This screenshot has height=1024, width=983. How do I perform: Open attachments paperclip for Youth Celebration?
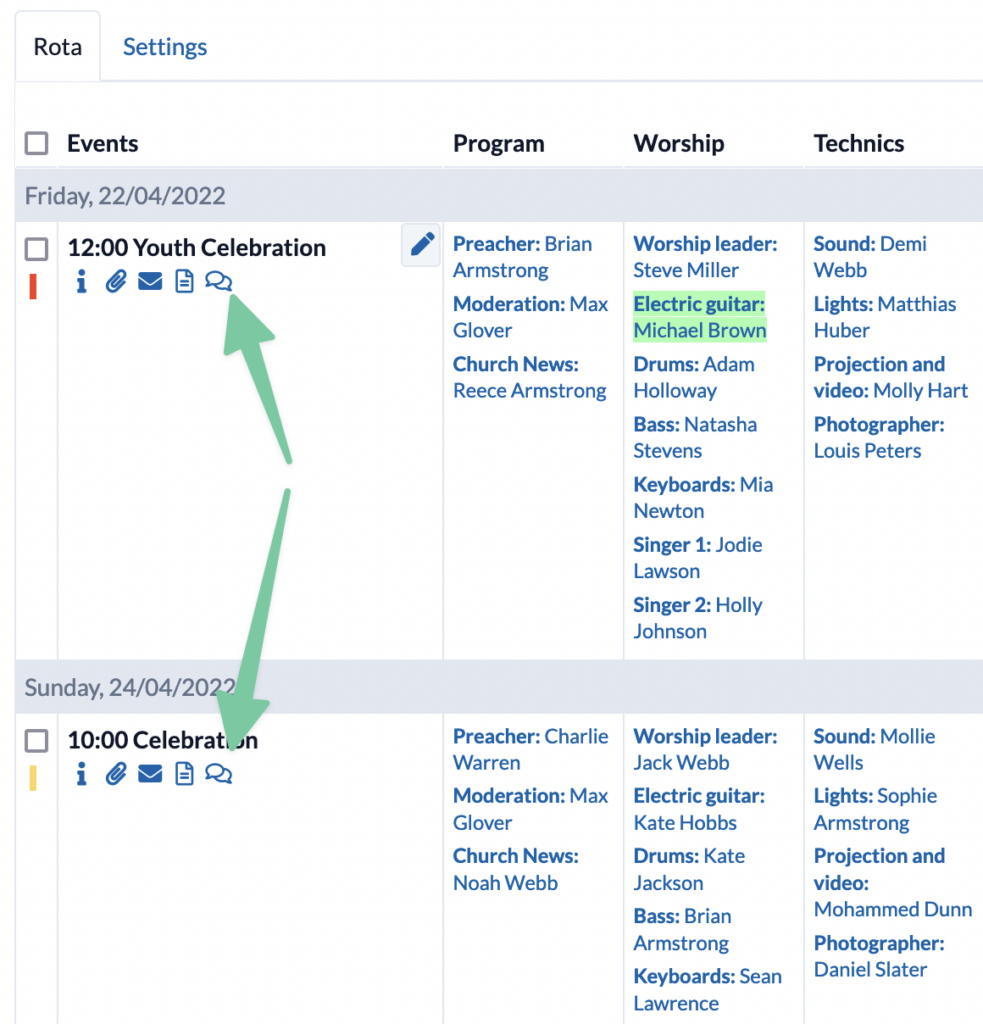tap(116, 281)
